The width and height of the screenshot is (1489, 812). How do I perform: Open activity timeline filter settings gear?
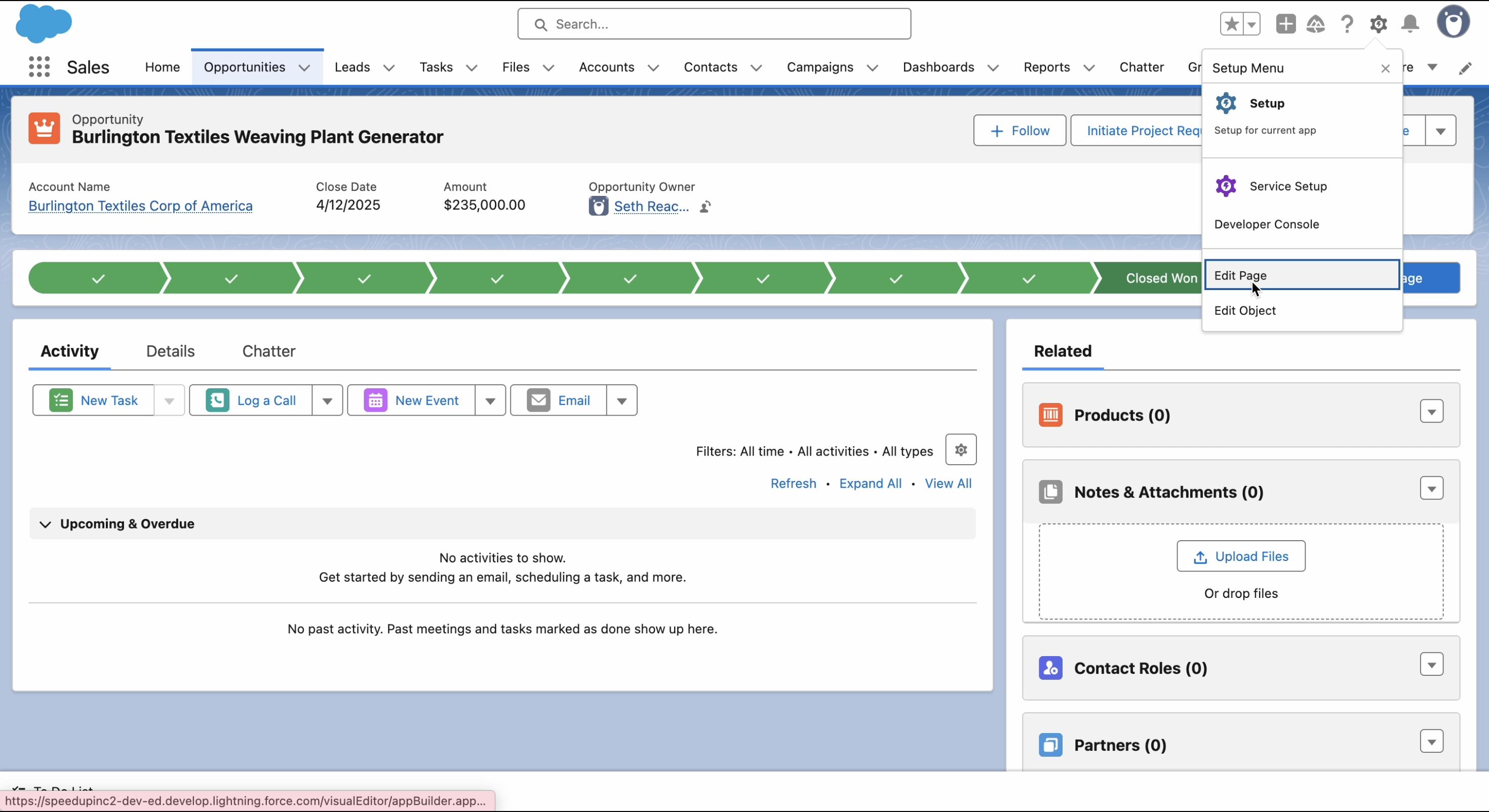(x=961, y=450)
